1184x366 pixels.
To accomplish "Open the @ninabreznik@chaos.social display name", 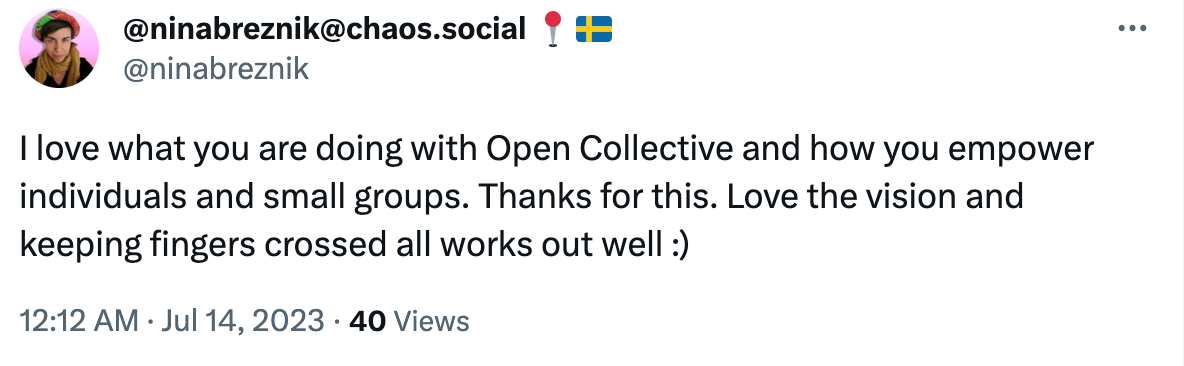I will click(323, 29).
